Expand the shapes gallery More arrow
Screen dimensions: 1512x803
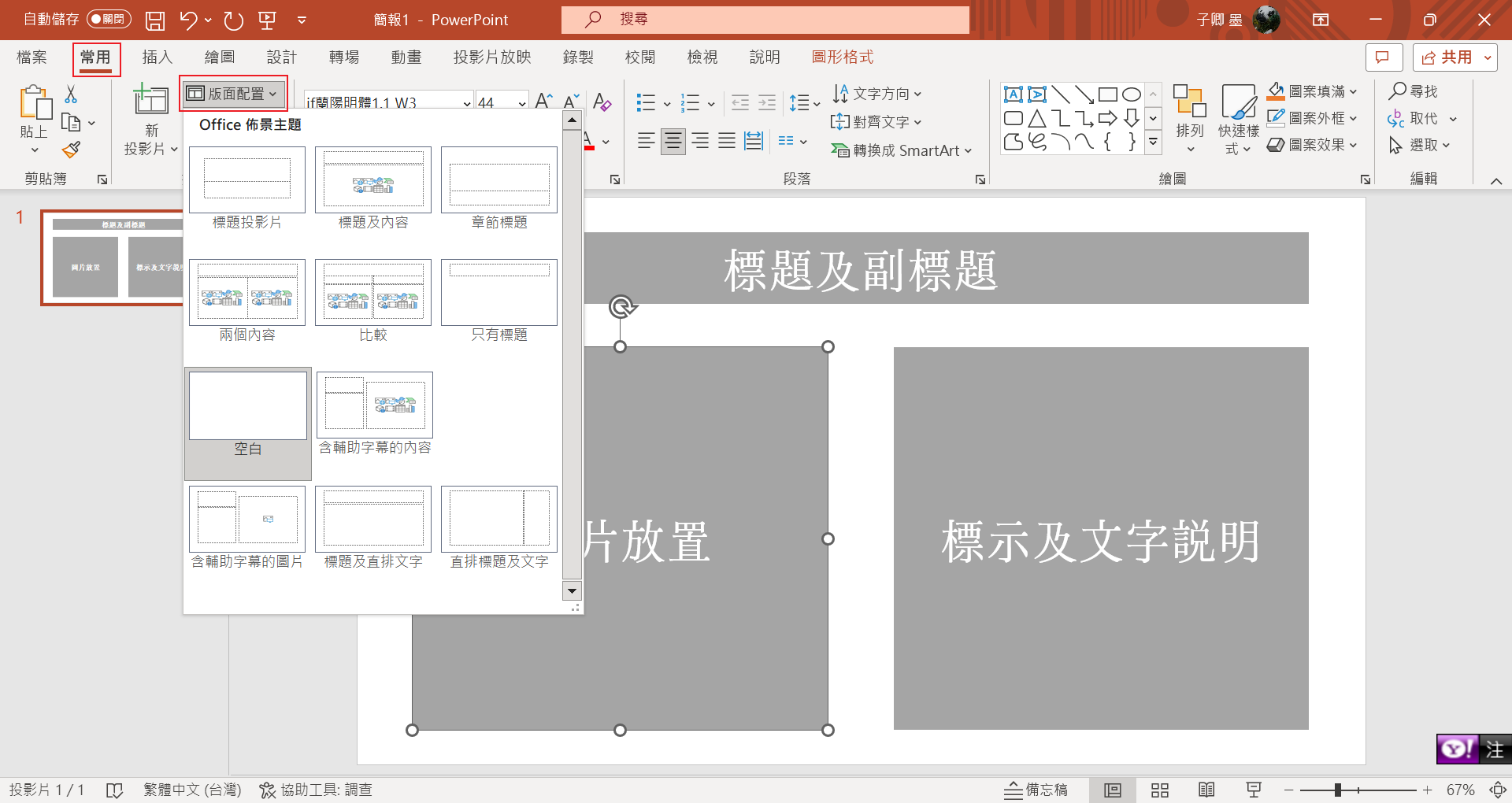pyautogui.click(x=1153, y=142)
